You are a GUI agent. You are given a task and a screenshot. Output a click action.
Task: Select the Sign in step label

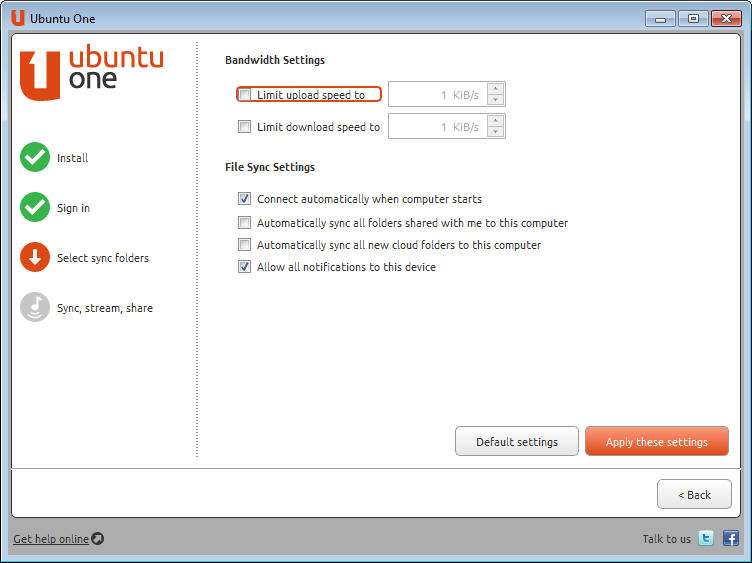click(x=73, y=208)
